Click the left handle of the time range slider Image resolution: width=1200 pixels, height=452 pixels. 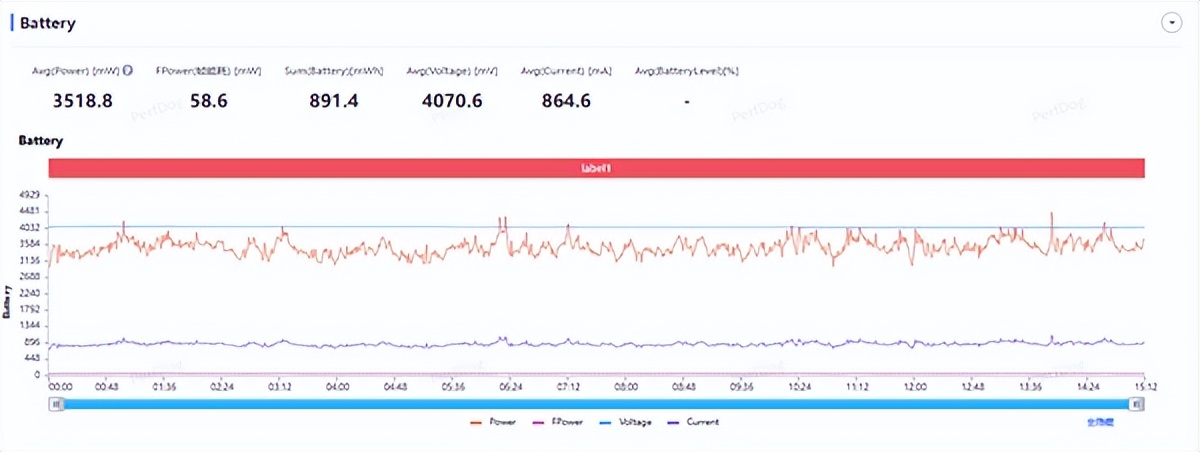point(57,403)
